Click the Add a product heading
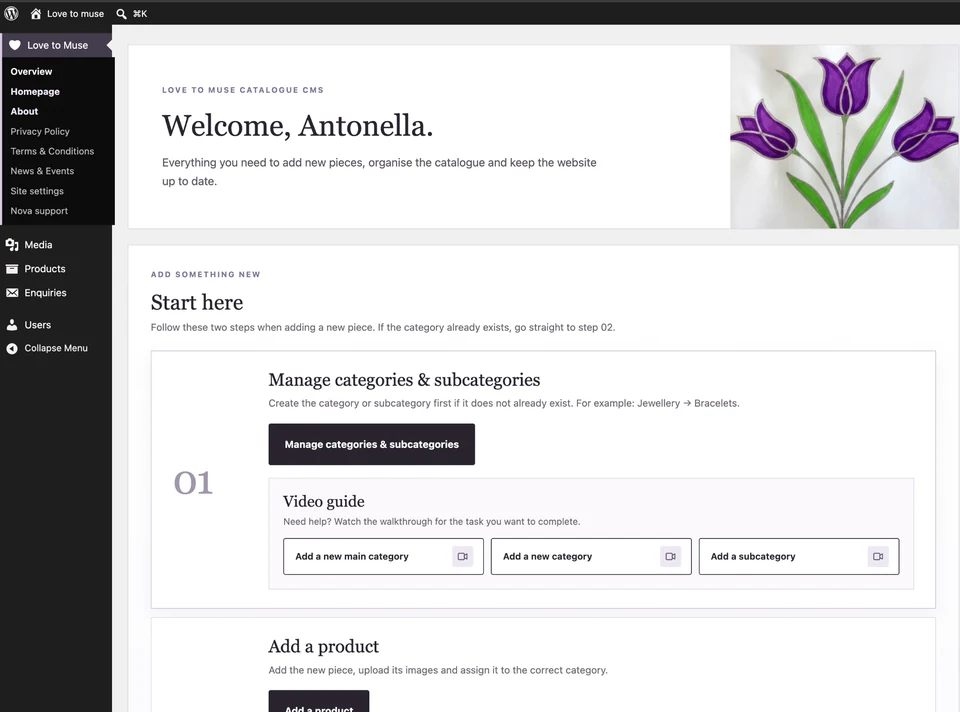The height and width of the screenshot is (712, 960). [x=324, y=646]
